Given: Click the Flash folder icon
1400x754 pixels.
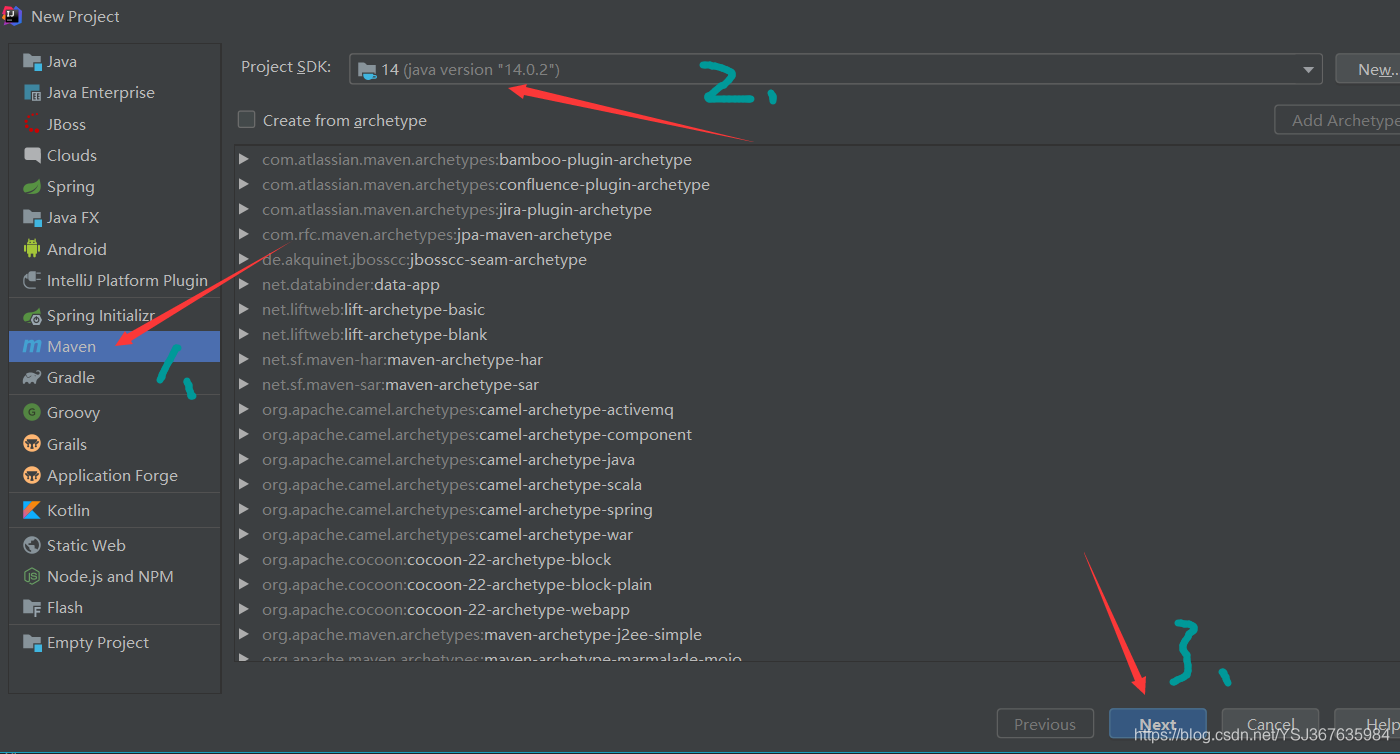Looking at the screenshot, I should click(31, 607).
